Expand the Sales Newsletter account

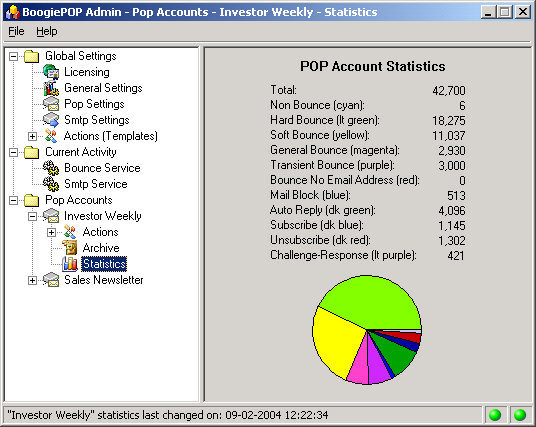32,281
